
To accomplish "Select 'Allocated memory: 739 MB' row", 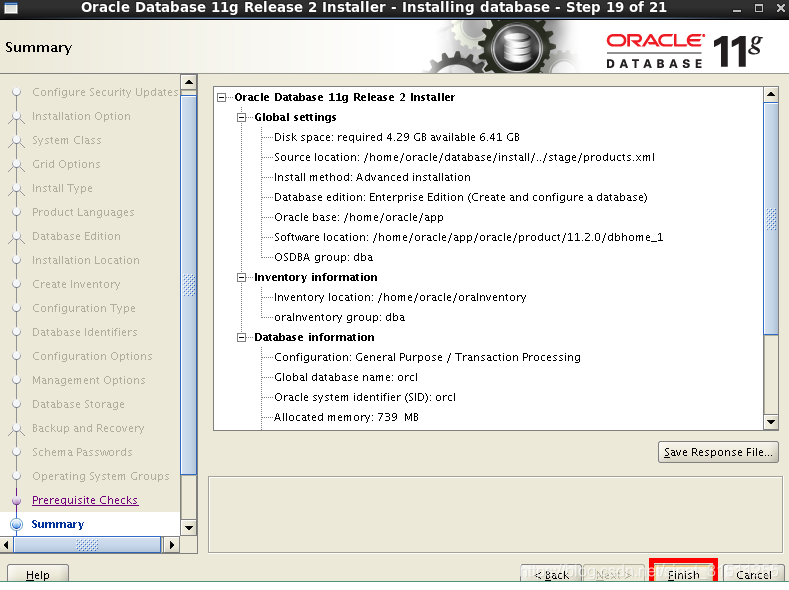I will pyautogui.click(x=346, y=417).
